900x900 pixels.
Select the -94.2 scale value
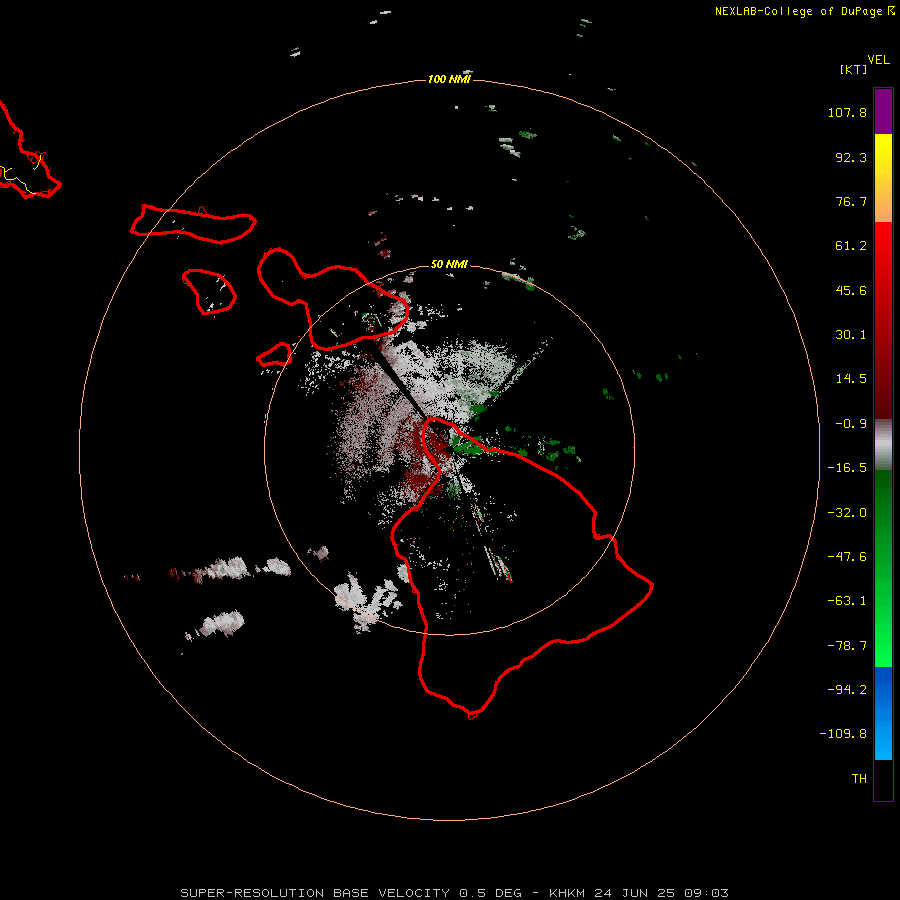pyautogui.click(x=847, y=690)
